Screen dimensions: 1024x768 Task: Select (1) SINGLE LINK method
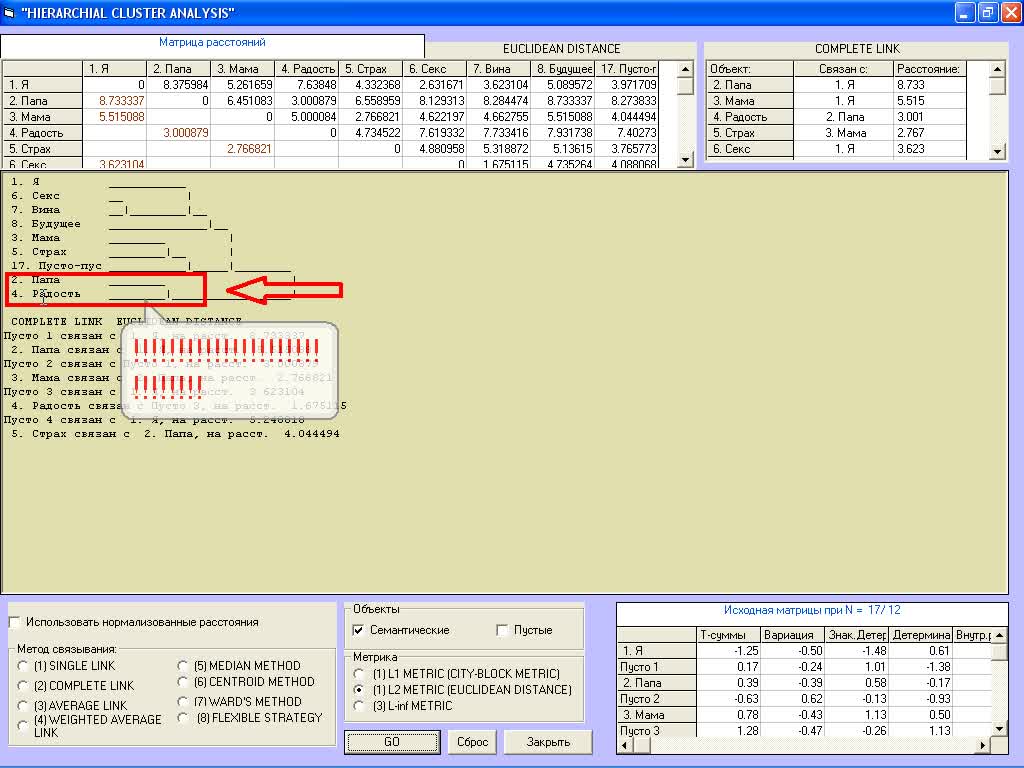coord(24,666)
